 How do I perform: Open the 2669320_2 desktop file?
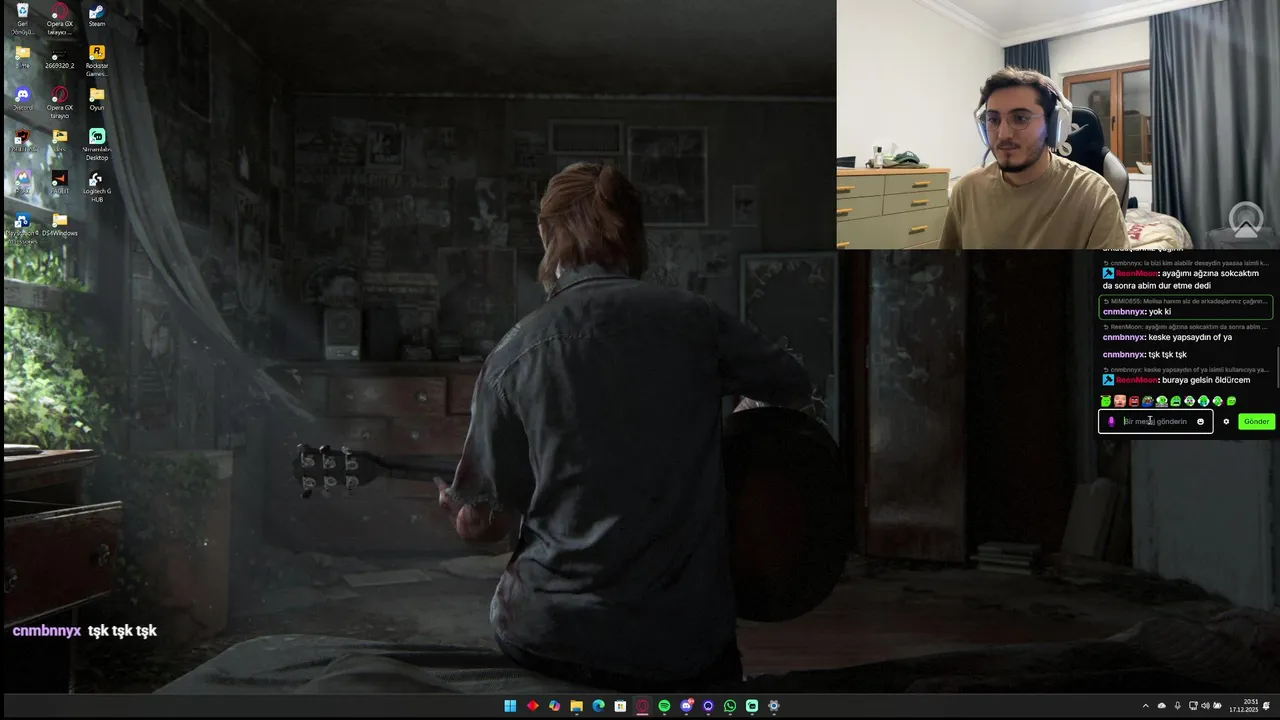coord(59,57)
